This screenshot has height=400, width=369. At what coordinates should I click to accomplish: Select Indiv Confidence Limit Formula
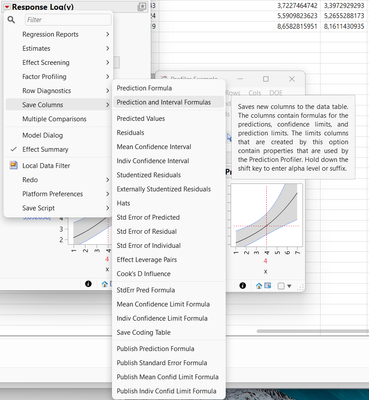(x=169, y=318)
